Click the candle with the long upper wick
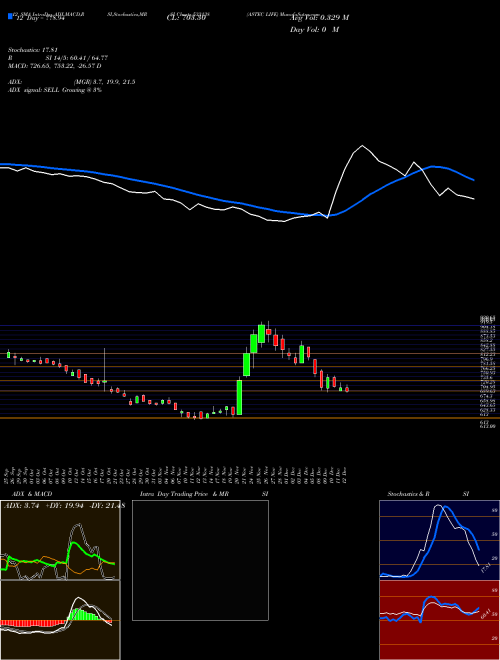 click(x=105, y=370)
